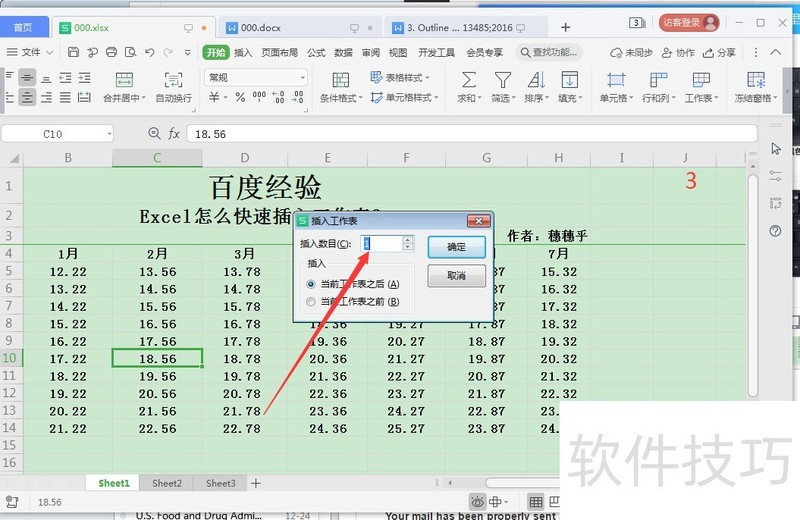
Task: Open the 页面布局 ribbon tab
Action: coord(280,53)
